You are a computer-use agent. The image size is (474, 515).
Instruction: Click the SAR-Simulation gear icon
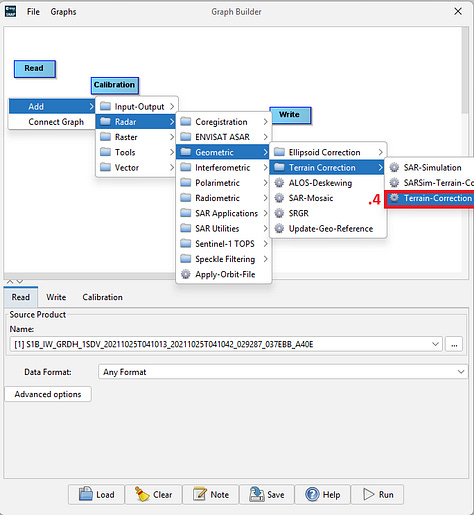coord(394,167)
